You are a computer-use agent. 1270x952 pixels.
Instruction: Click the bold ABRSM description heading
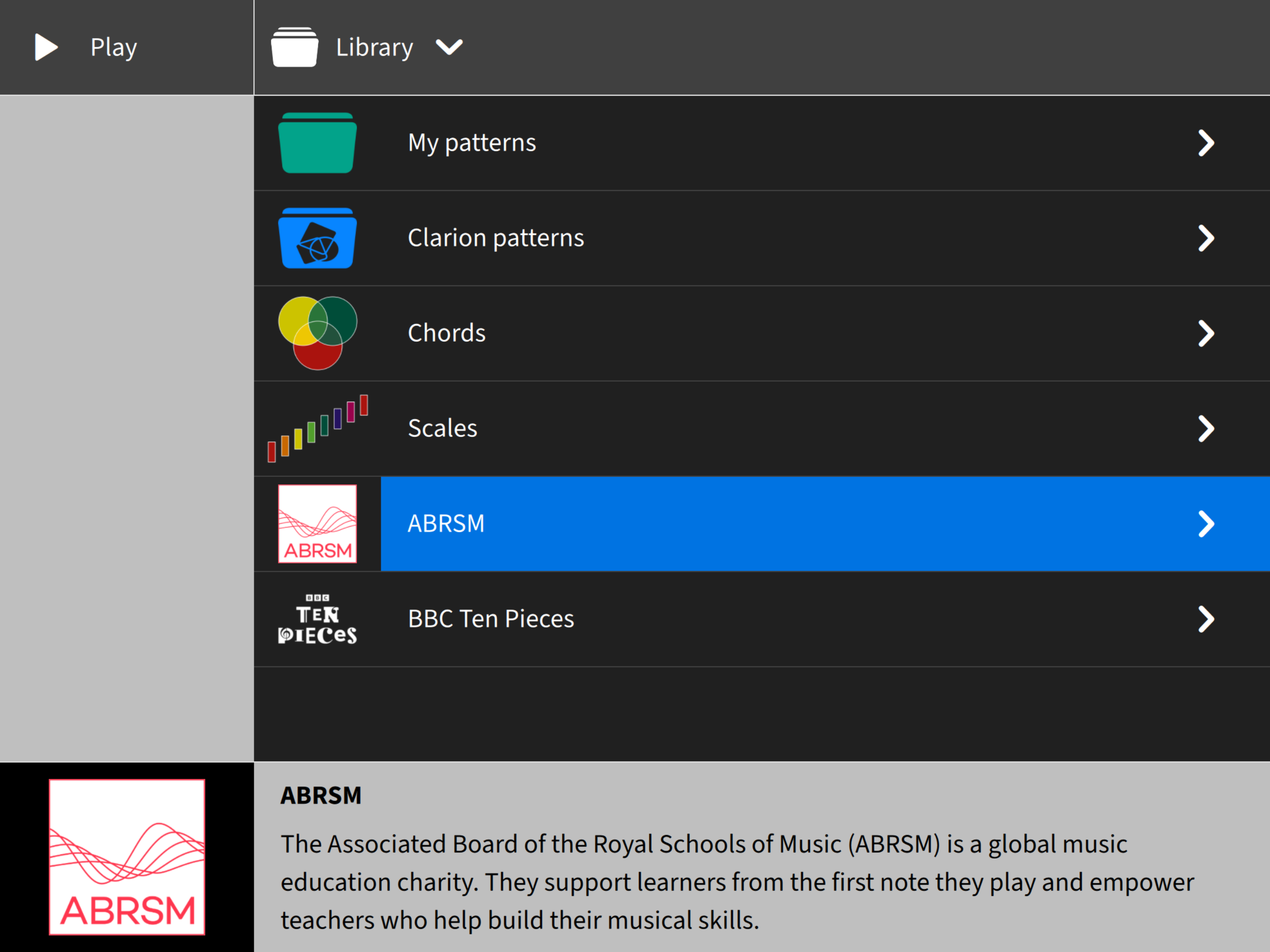pos(321,796)
